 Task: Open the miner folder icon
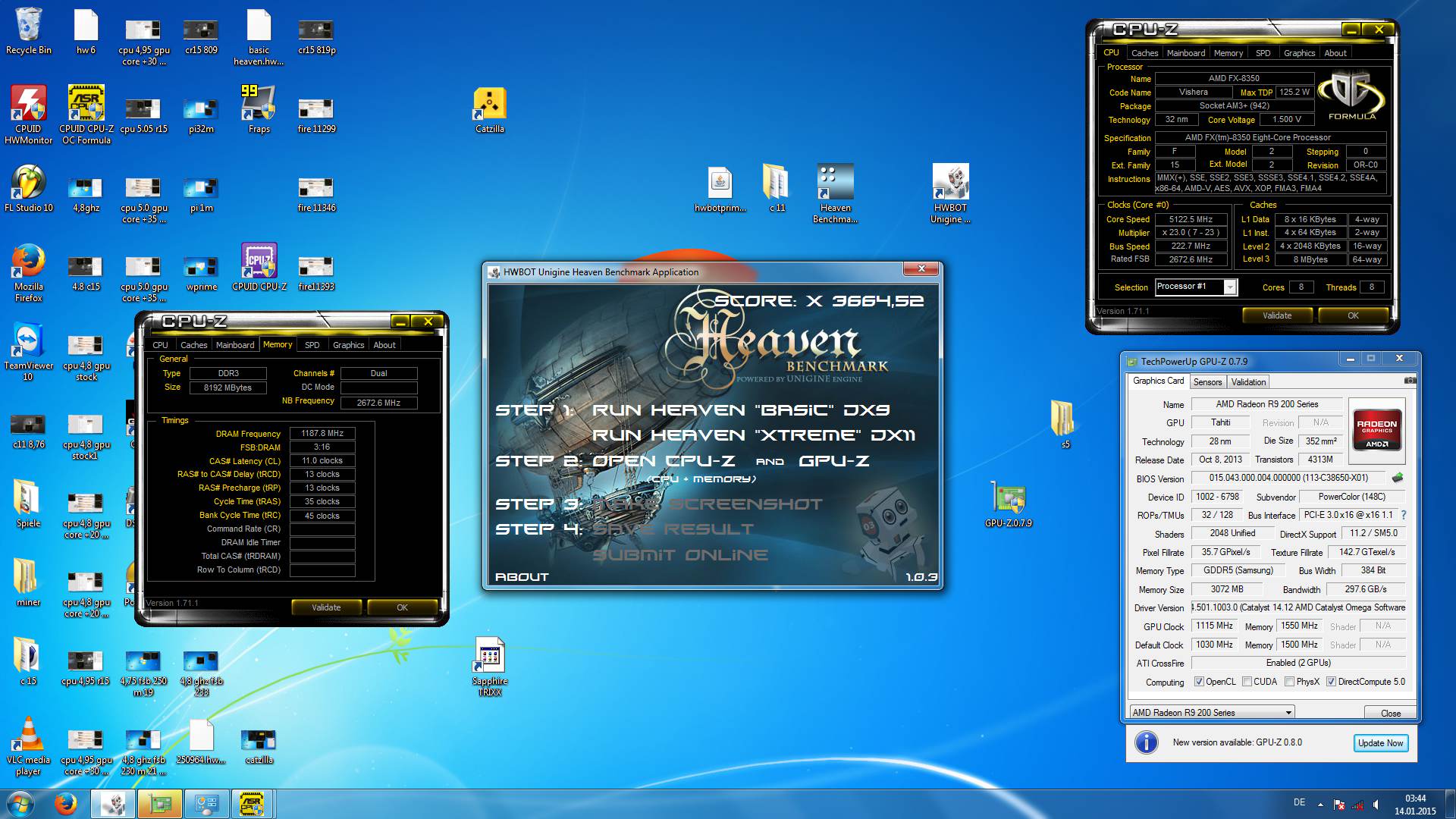(x=29, y=582)
